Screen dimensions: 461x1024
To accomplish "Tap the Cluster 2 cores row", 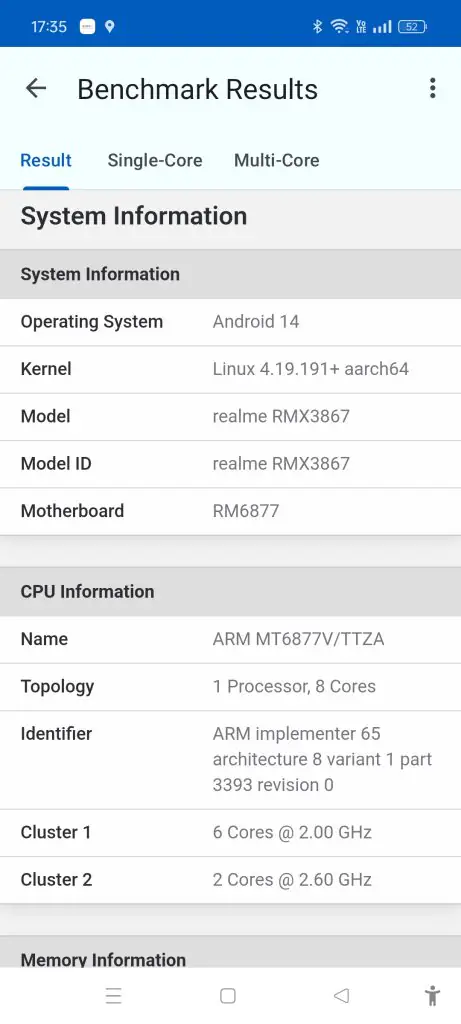I will click(230, 880).
